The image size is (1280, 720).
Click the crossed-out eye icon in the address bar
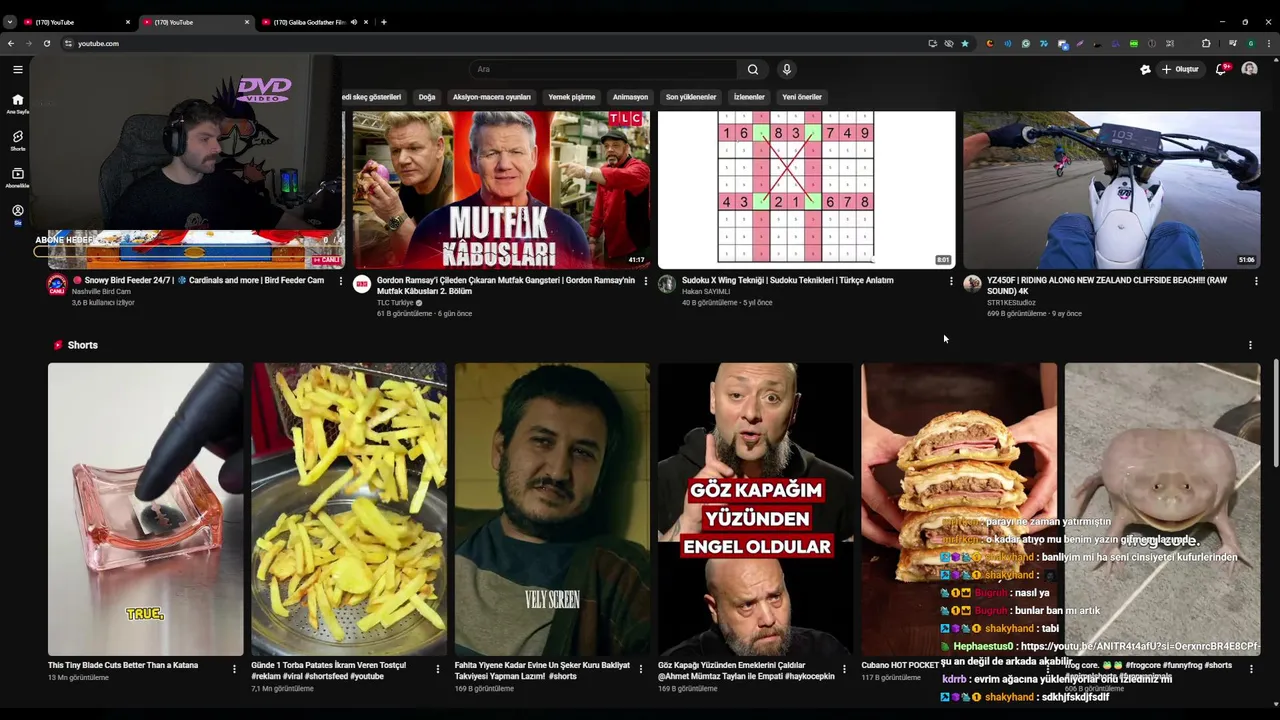(x=948, y=43)
